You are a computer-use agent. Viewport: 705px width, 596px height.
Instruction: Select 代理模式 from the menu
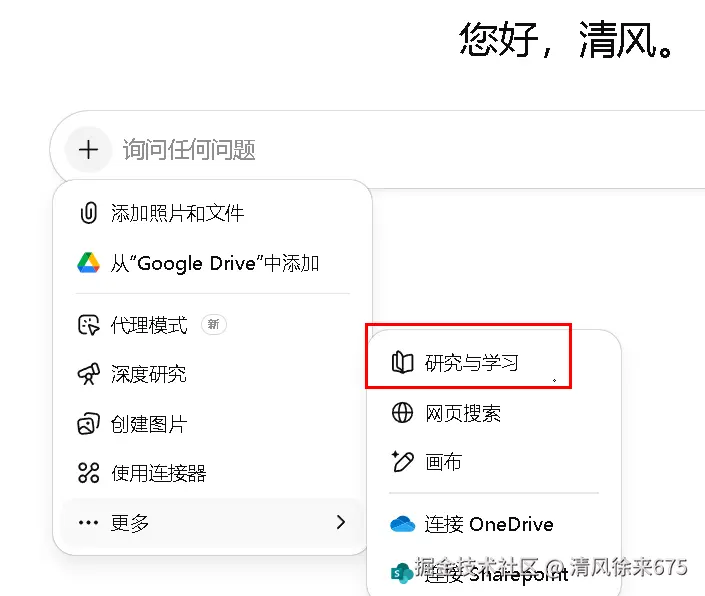pyautogui.click(x=212, y=325)
